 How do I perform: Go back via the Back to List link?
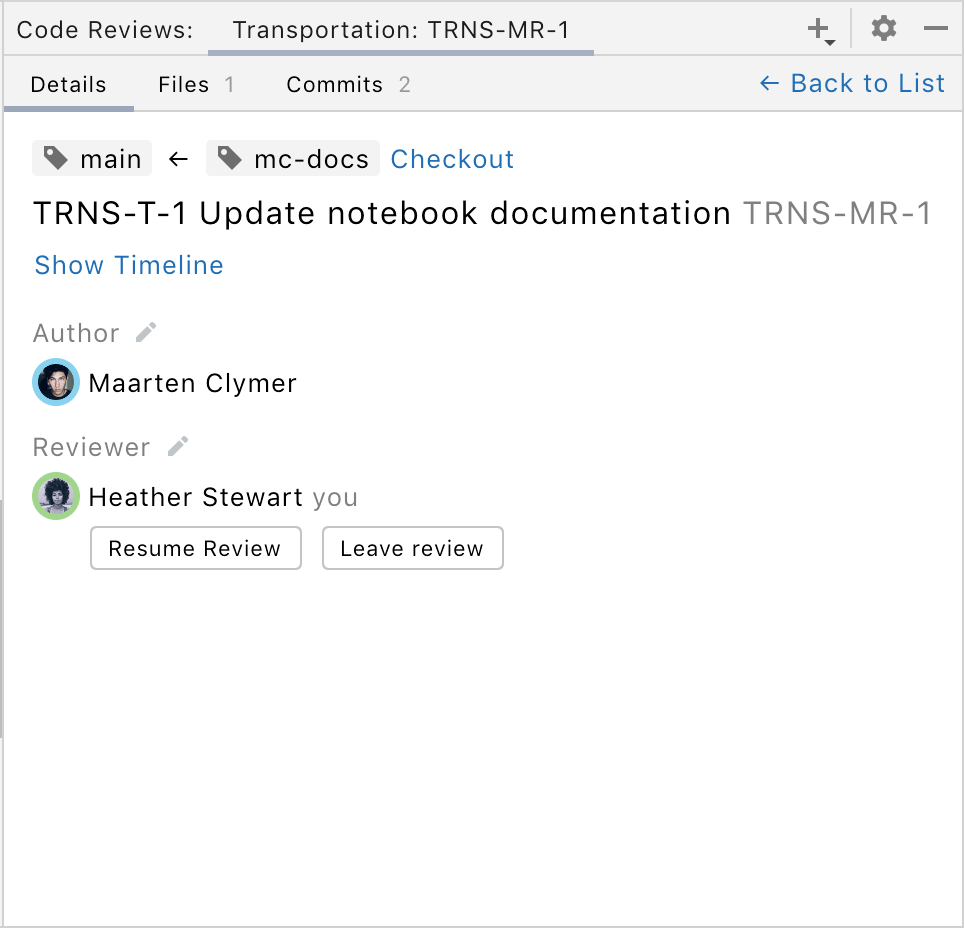[852, 83]
